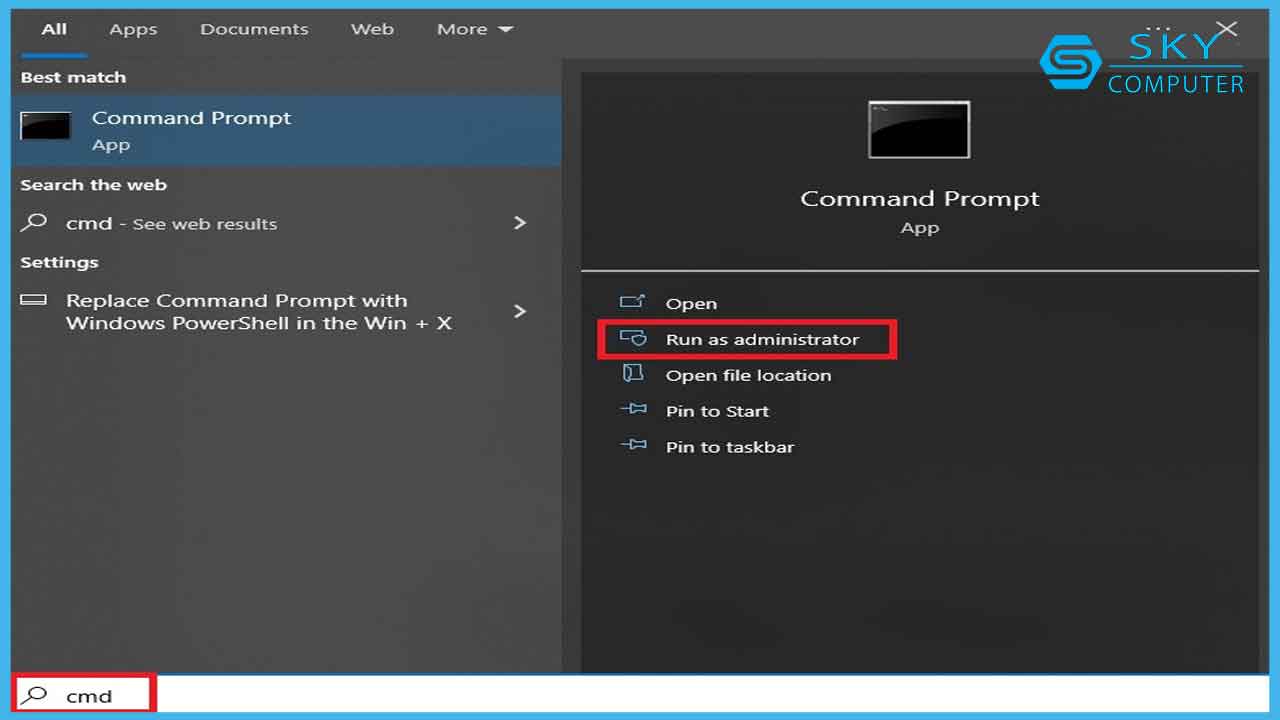Image resolution: width=1280 pixels, height=720 pixels.
Task: Click the large Command Prompt preview icon
Action: (x=919, y=130)
